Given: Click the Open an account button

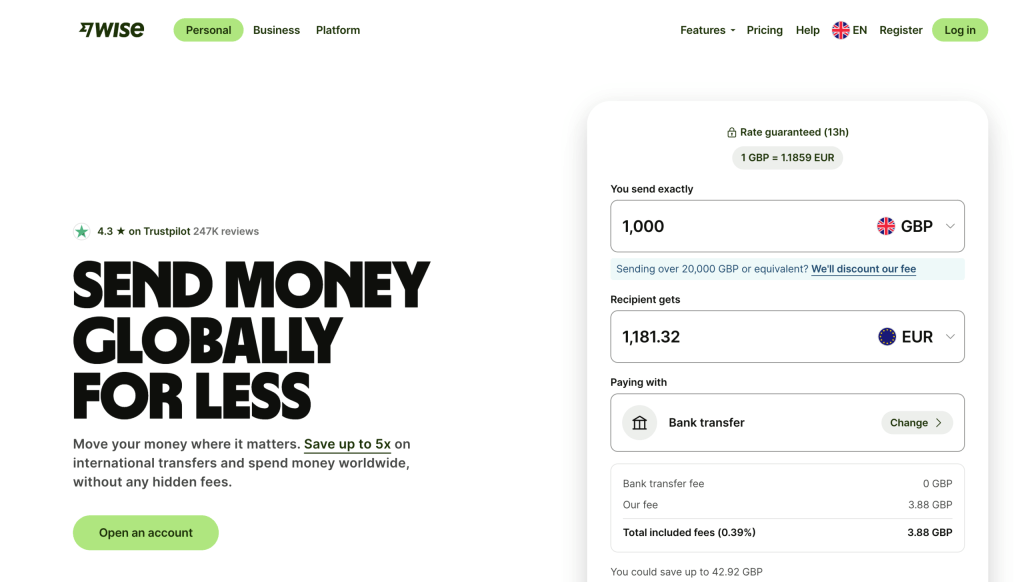Looking at the screenshot, I should pos(145,532).
